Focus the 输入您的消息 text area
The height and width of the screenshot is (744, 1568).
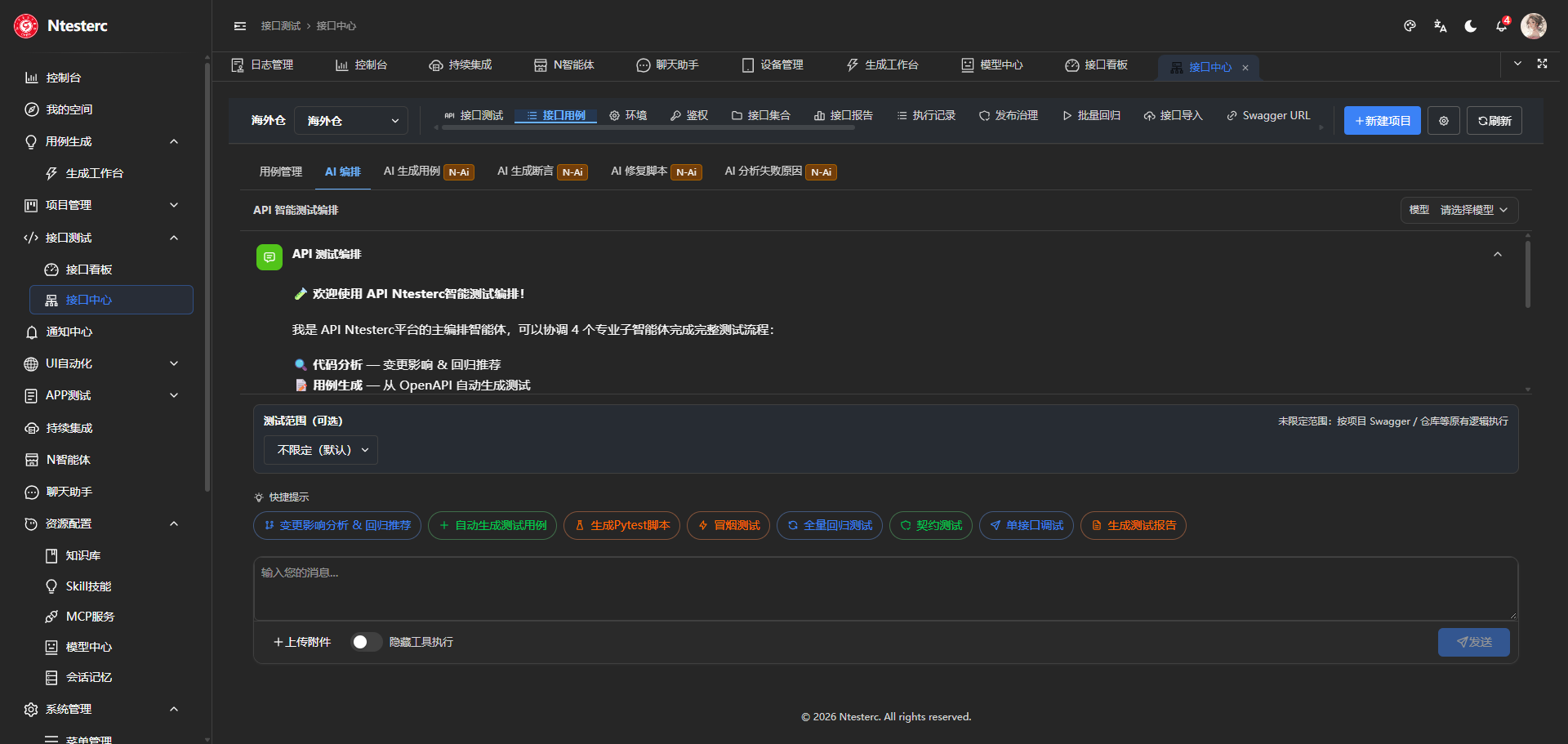886,589
